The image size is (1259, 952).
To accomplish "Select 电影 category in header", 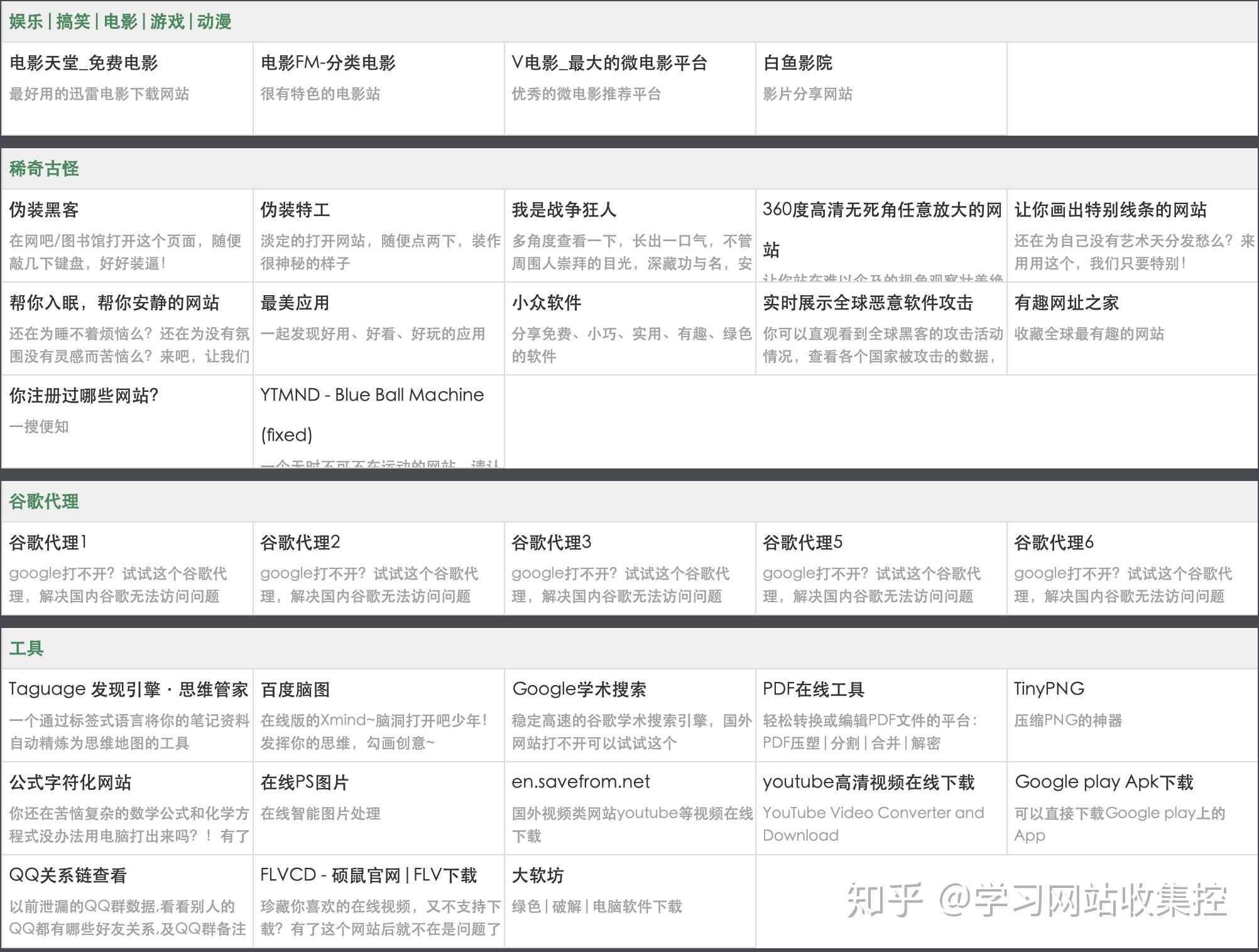I will point(120,21).
